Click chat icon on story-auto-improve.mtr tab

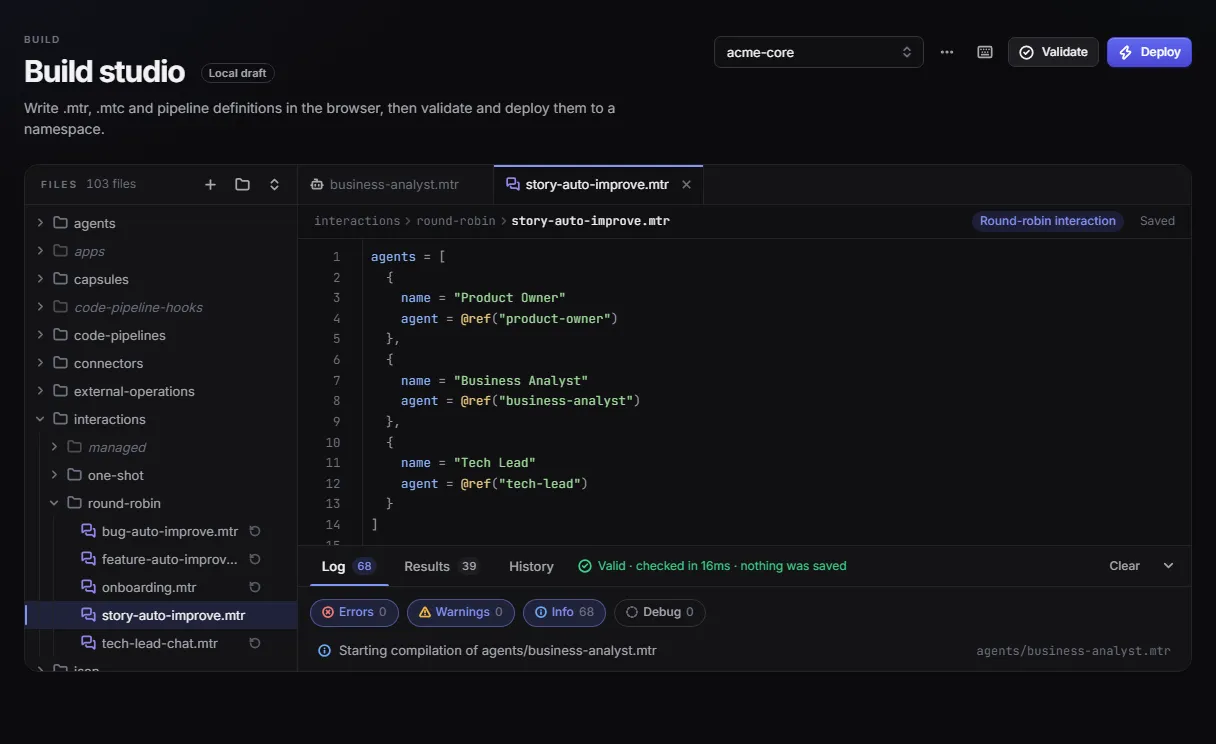[x=513, y=184]
